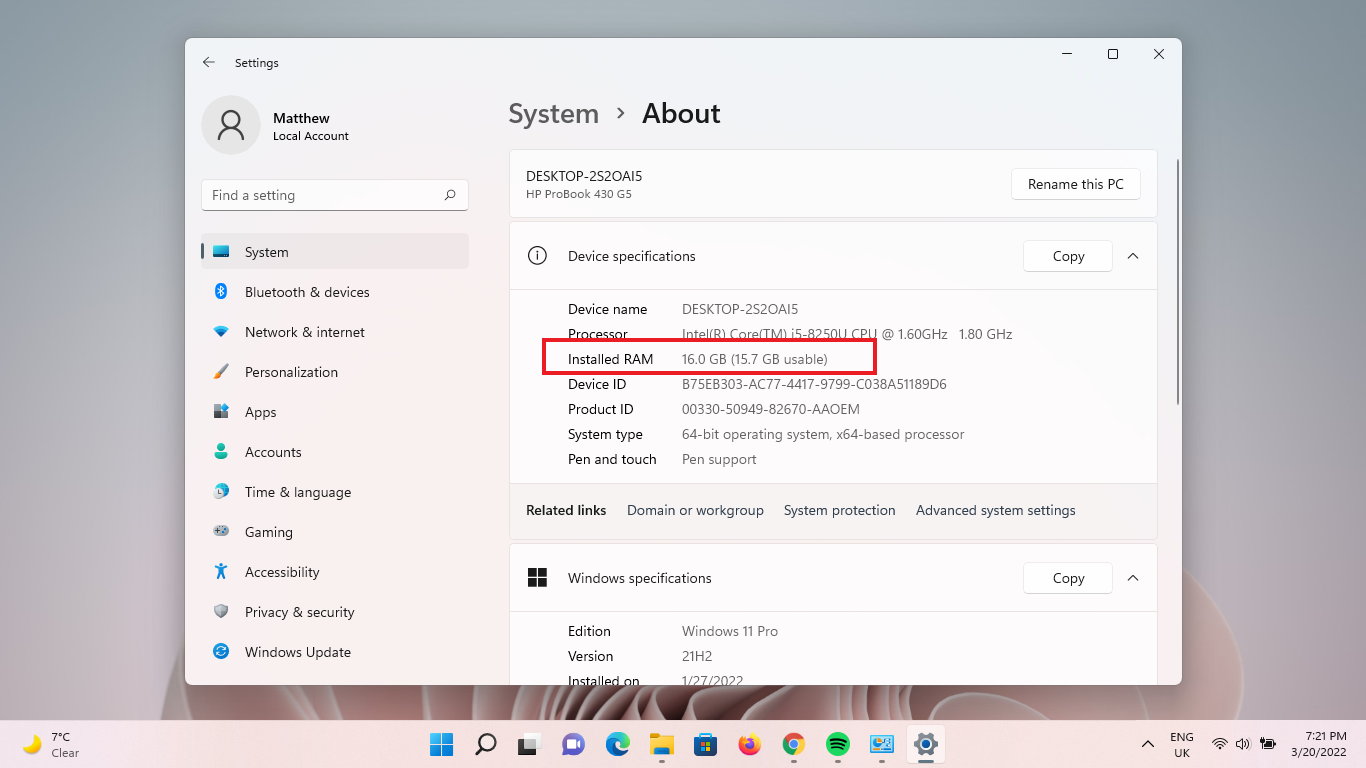Open Personalization paintbrush icon
Screen dimensions: 1366x768
[221, 372]
